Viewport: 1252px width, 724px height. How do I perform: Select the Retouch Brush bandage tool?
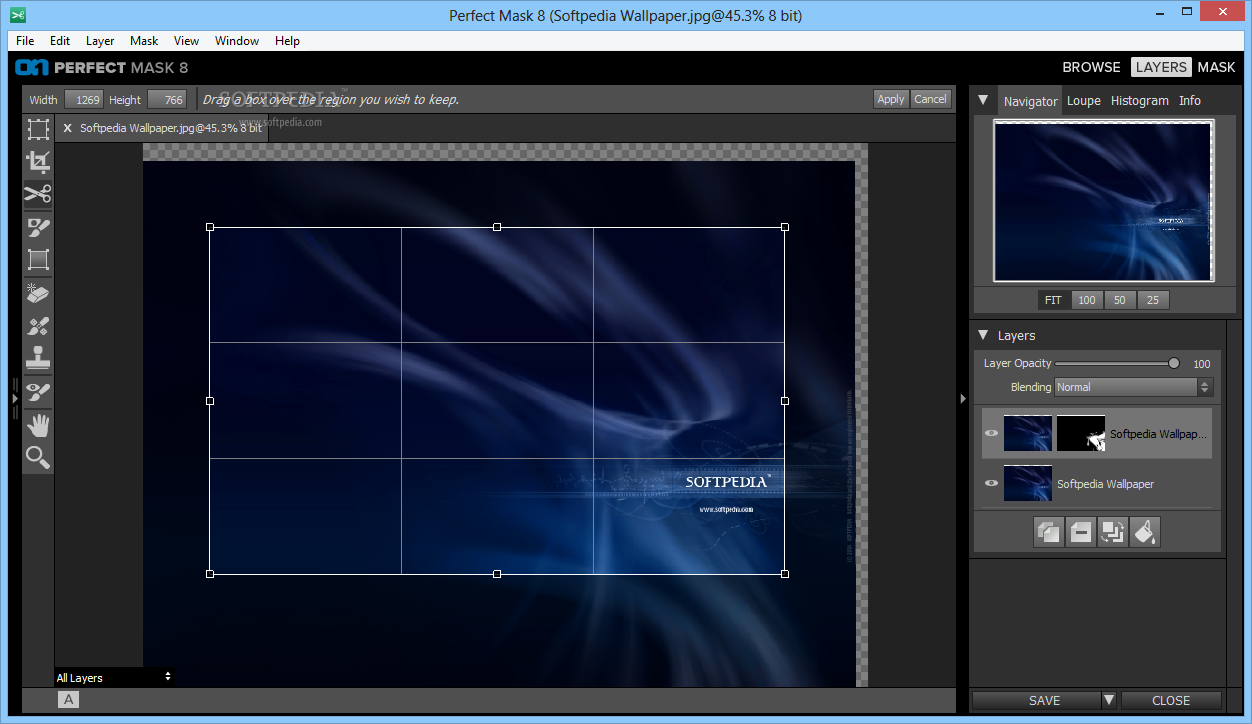[x=38, y=326]
